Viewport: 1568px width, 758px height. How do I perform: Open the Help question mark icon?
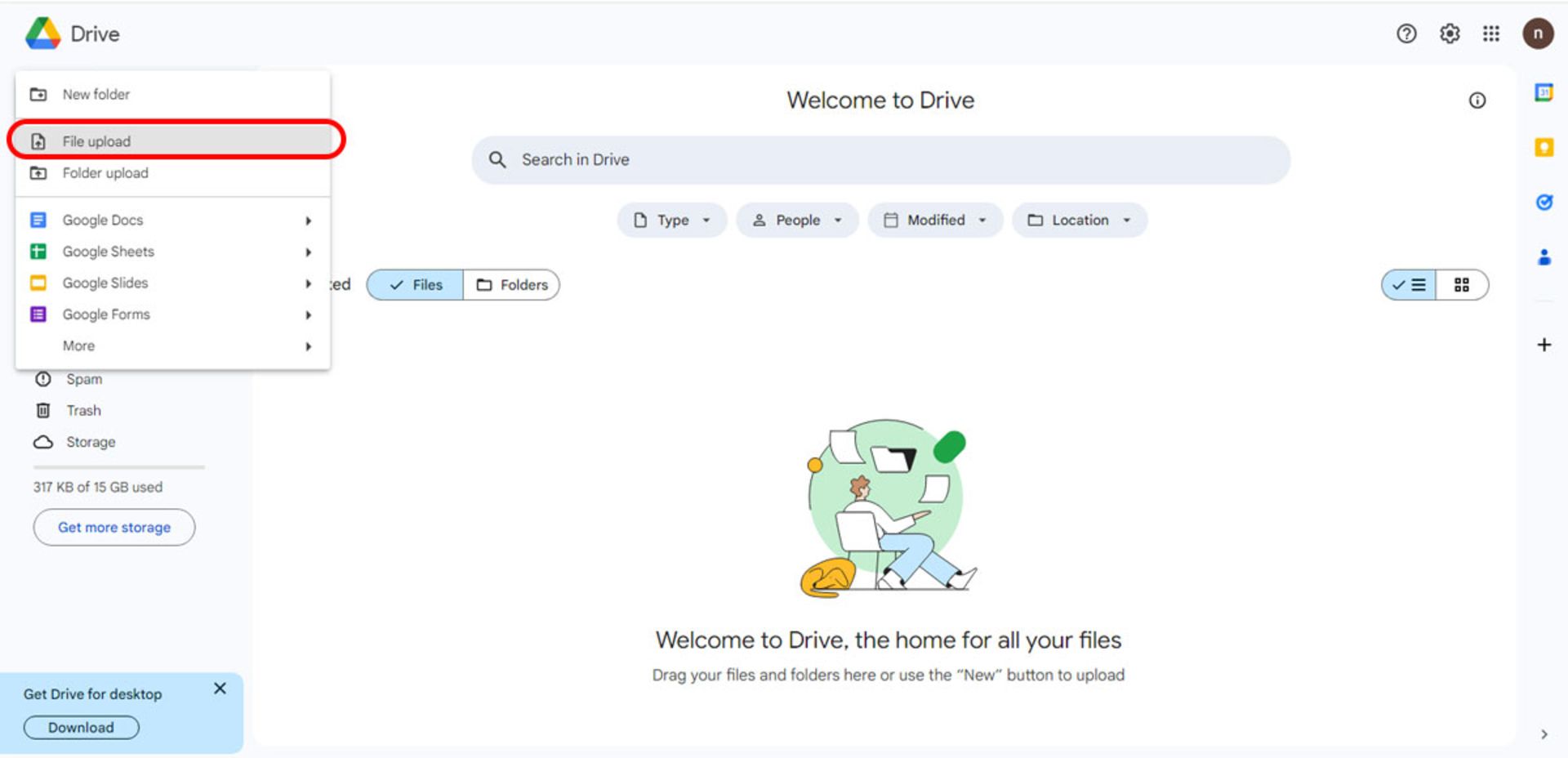click(1406, 33)
